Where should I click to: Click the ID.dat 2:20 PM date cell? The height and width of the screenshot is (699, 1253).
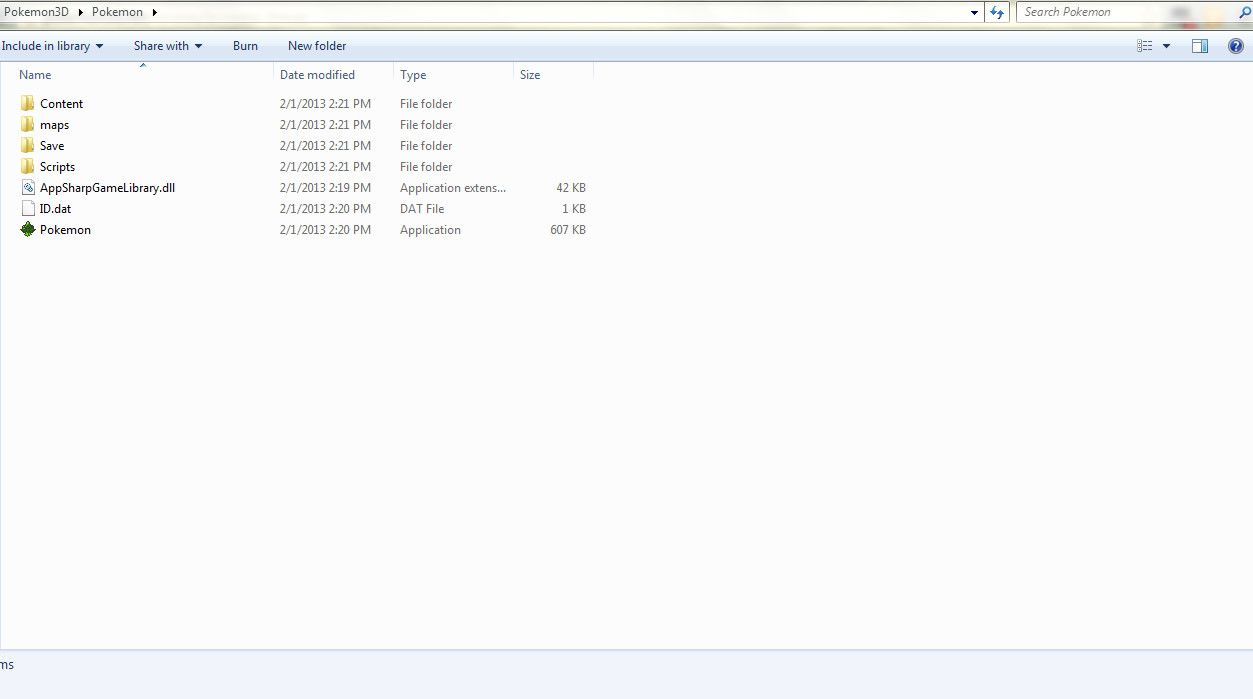tap(325, 209)
